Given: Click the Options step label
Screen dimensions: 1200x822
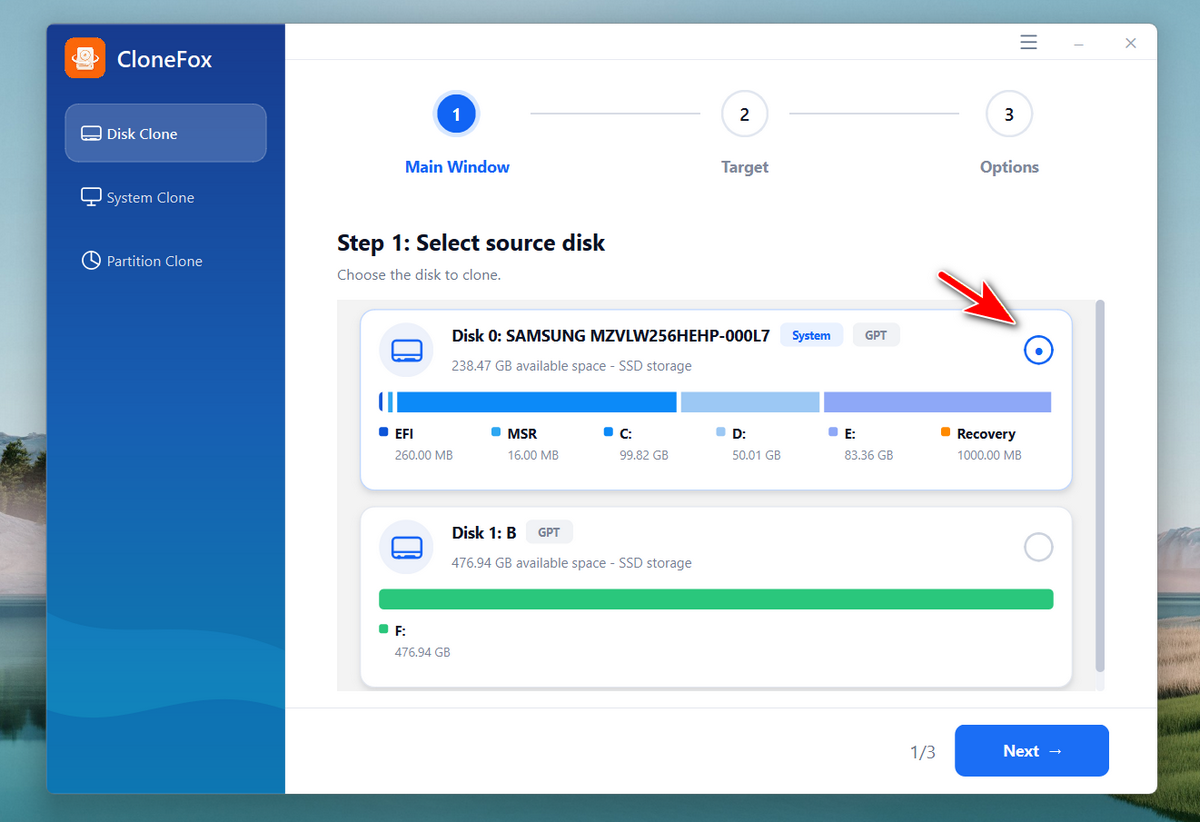Looking at the screenshot, I should coord(1009,167).
